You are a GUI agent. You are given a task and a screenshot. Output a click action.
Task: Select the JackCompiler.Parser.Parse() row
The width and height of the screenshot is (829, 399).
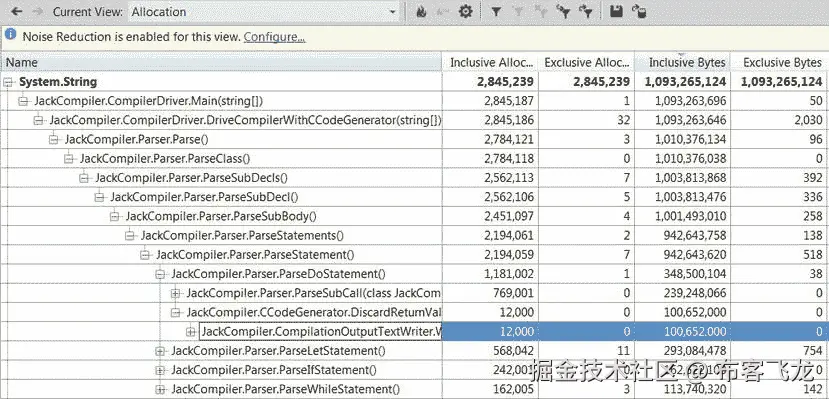pos(414,140)
